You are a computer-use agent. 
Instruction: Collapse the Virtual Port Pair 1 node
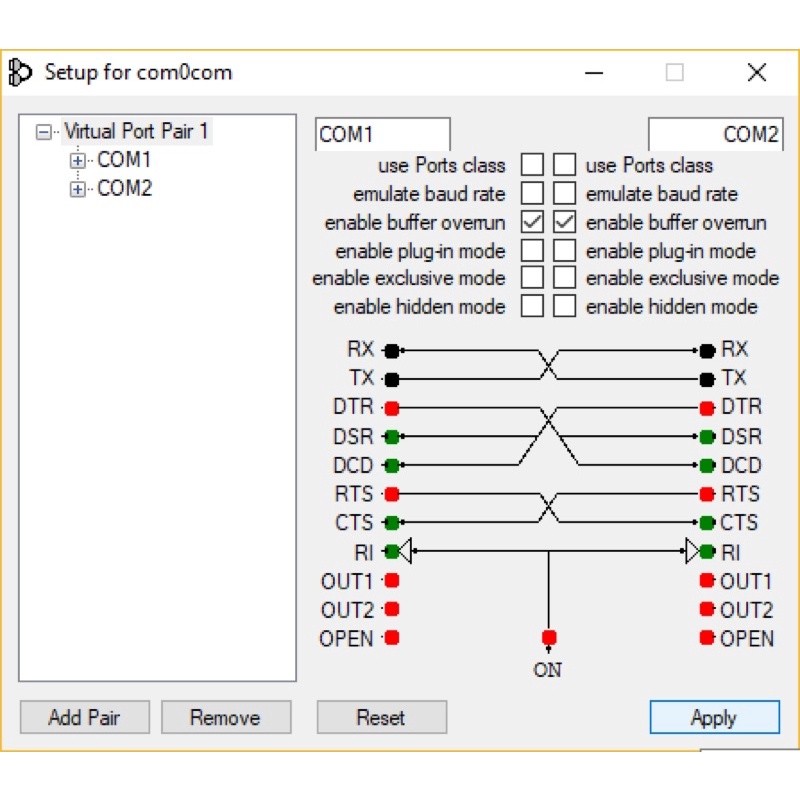[x=44, y=132]
